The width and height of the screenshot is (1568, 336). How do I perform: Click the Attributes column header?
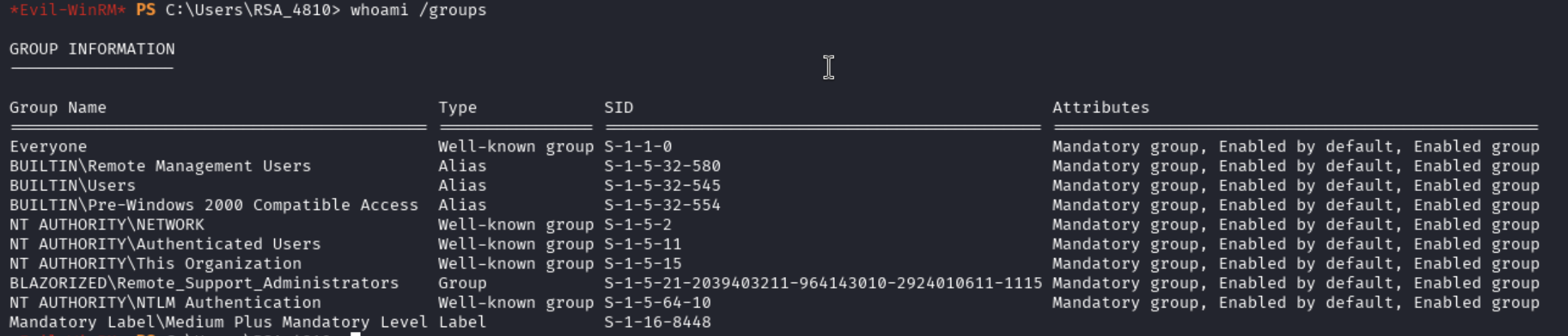pyautogui.click(x=1100, y=107)
